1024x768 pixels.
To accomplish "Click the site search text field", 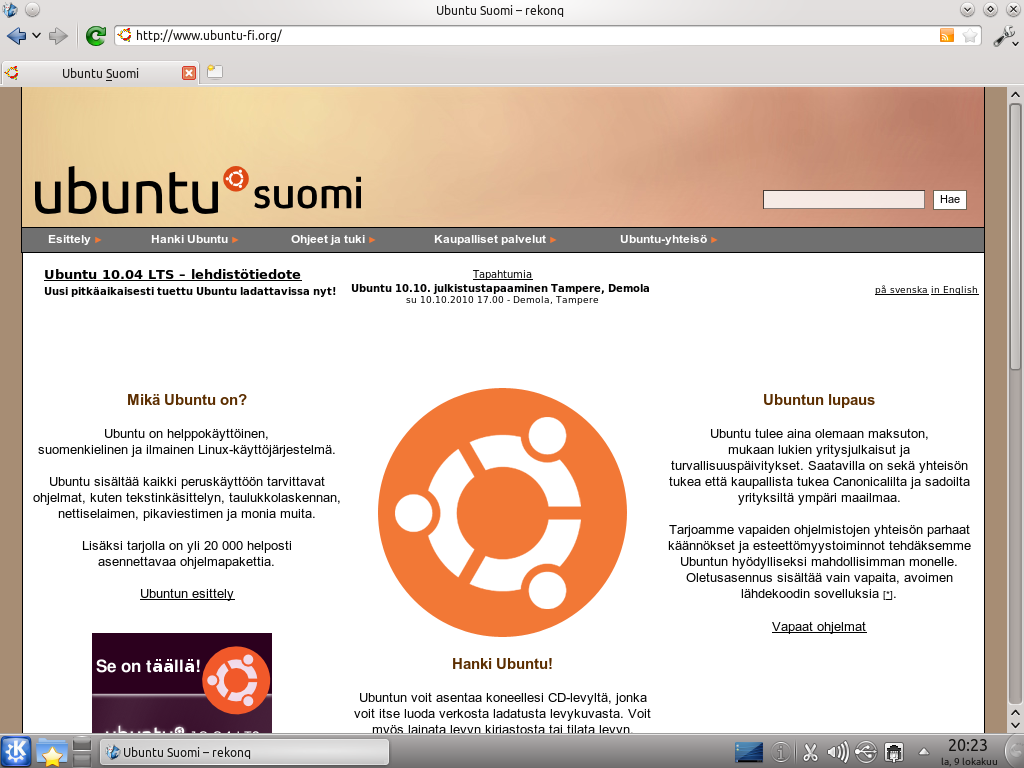I will [x=843, y=200].
